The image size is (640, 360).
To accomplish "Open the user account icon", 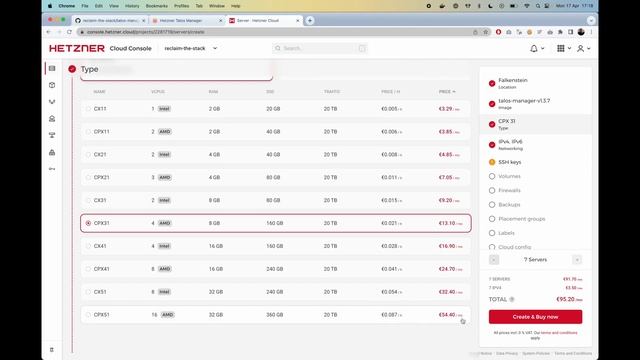I will click(580, 48).
